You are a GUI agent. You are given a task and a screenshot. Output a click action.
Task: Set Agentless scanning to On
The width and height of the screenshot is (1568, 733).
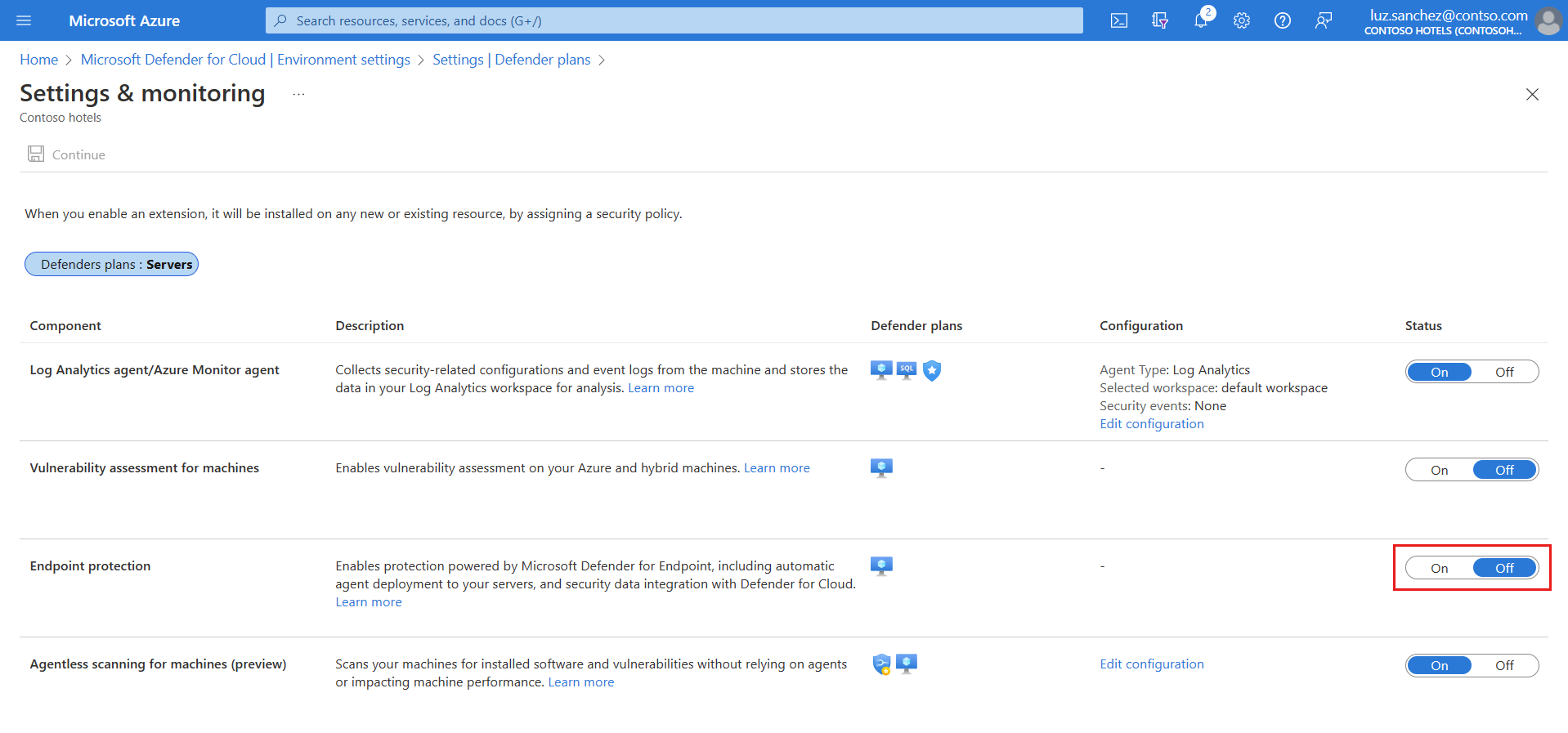tap(1439, 665)
